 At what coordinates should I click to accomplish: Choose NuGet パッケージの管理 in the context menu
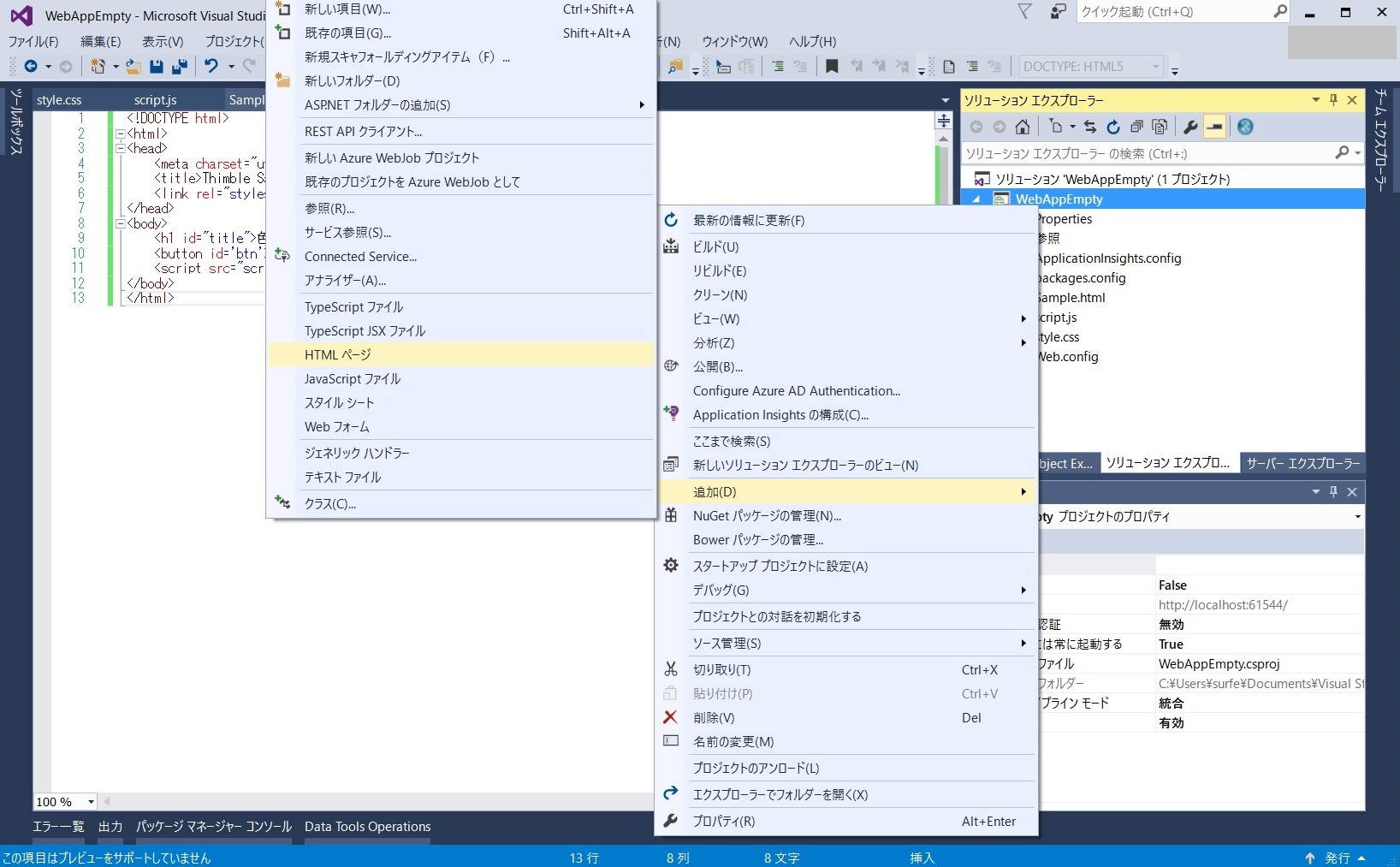767,515
